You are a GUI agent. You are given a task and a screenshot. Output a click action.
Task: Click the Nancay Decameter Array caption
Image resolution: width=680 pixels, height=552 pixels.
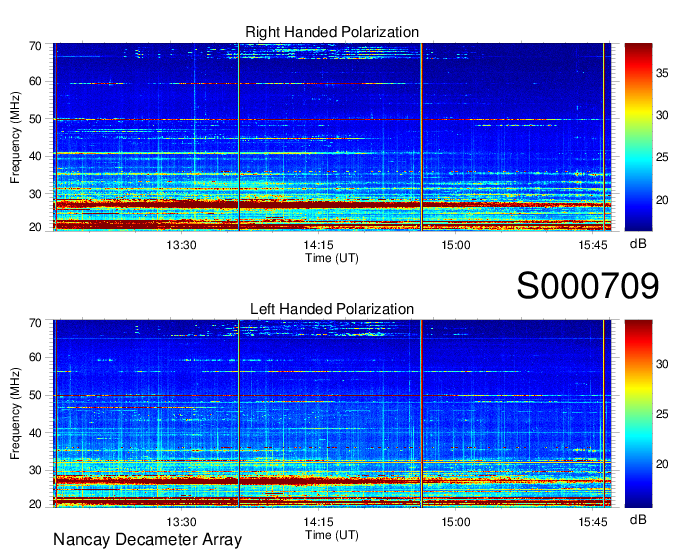tap(147, 540)
